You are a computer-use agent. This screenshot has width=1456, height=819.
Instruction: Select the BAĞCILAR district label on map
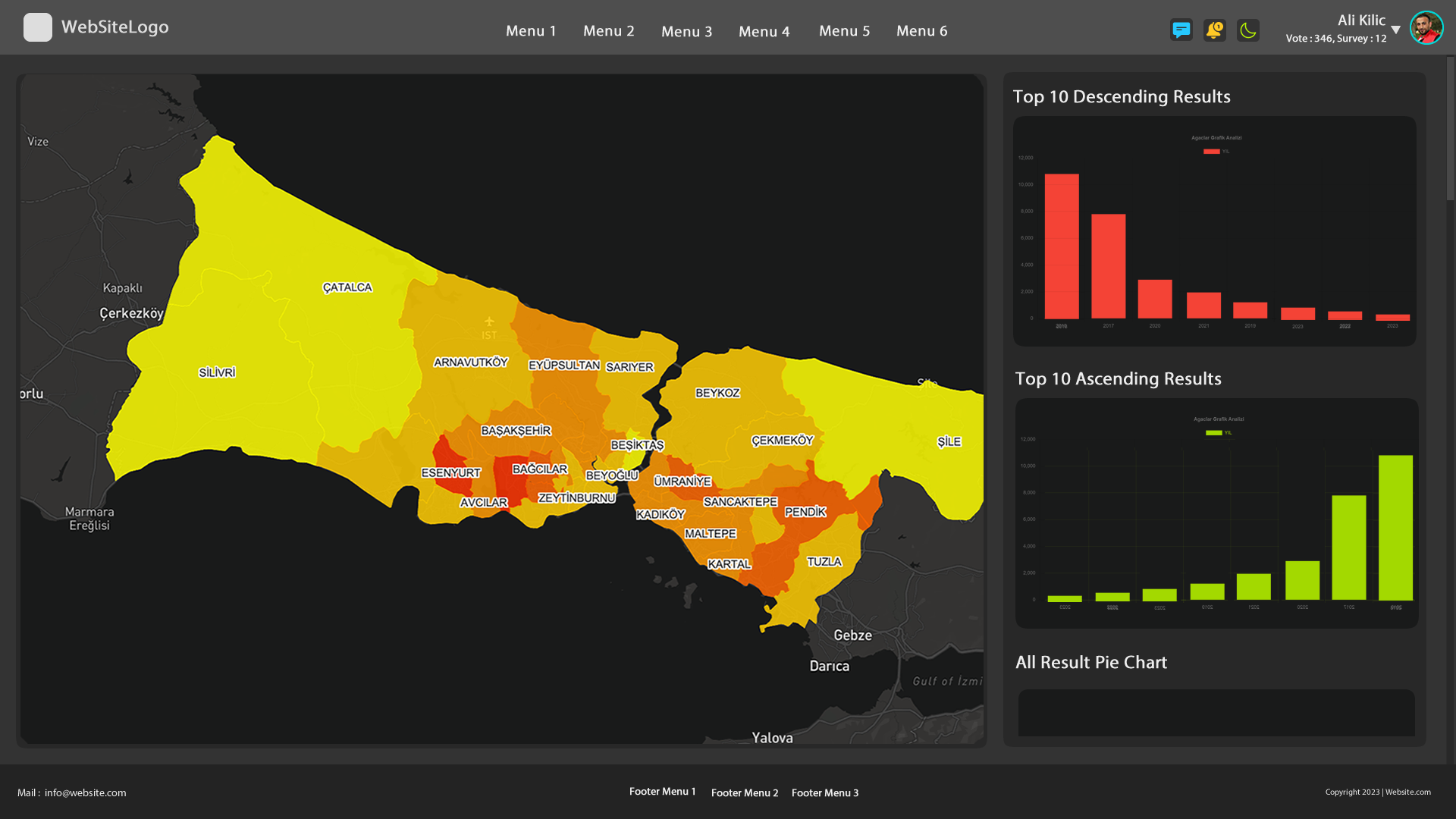540,469
